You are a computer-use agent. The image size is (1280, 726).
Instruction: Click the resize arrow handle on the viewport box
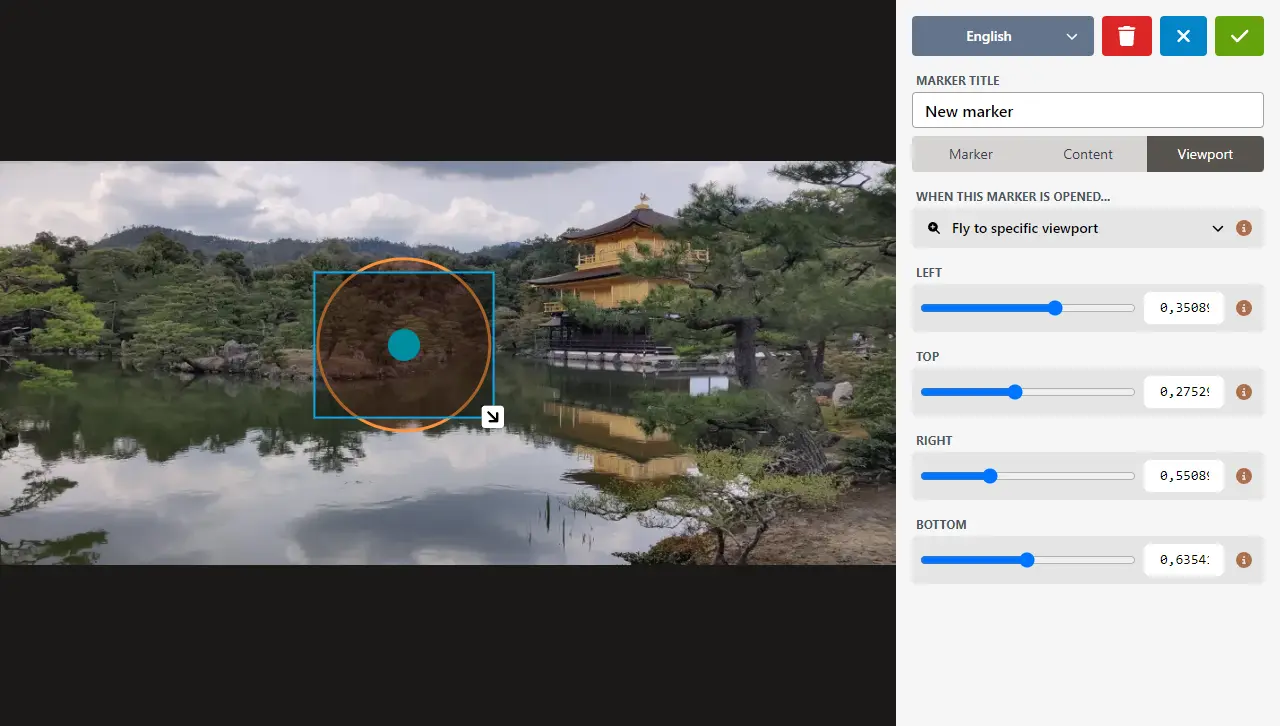click(492, 417)
